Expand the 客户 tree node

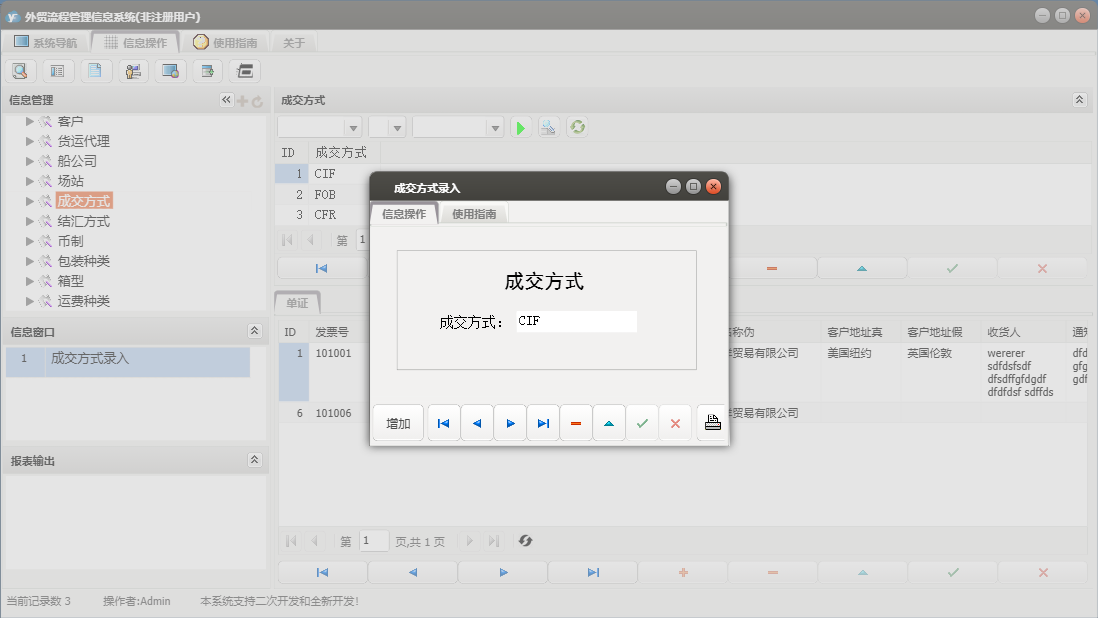click(29, 120)
